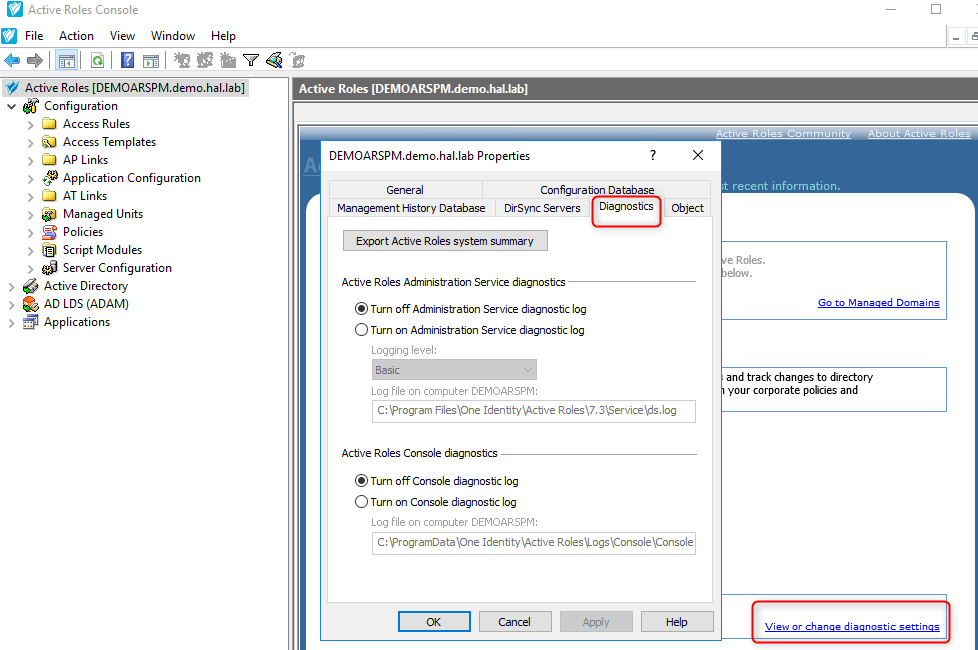Expand the Active Directory node
Image resolution: width=978 pixels, height=650 pixels.
click(x=11, y=287)
